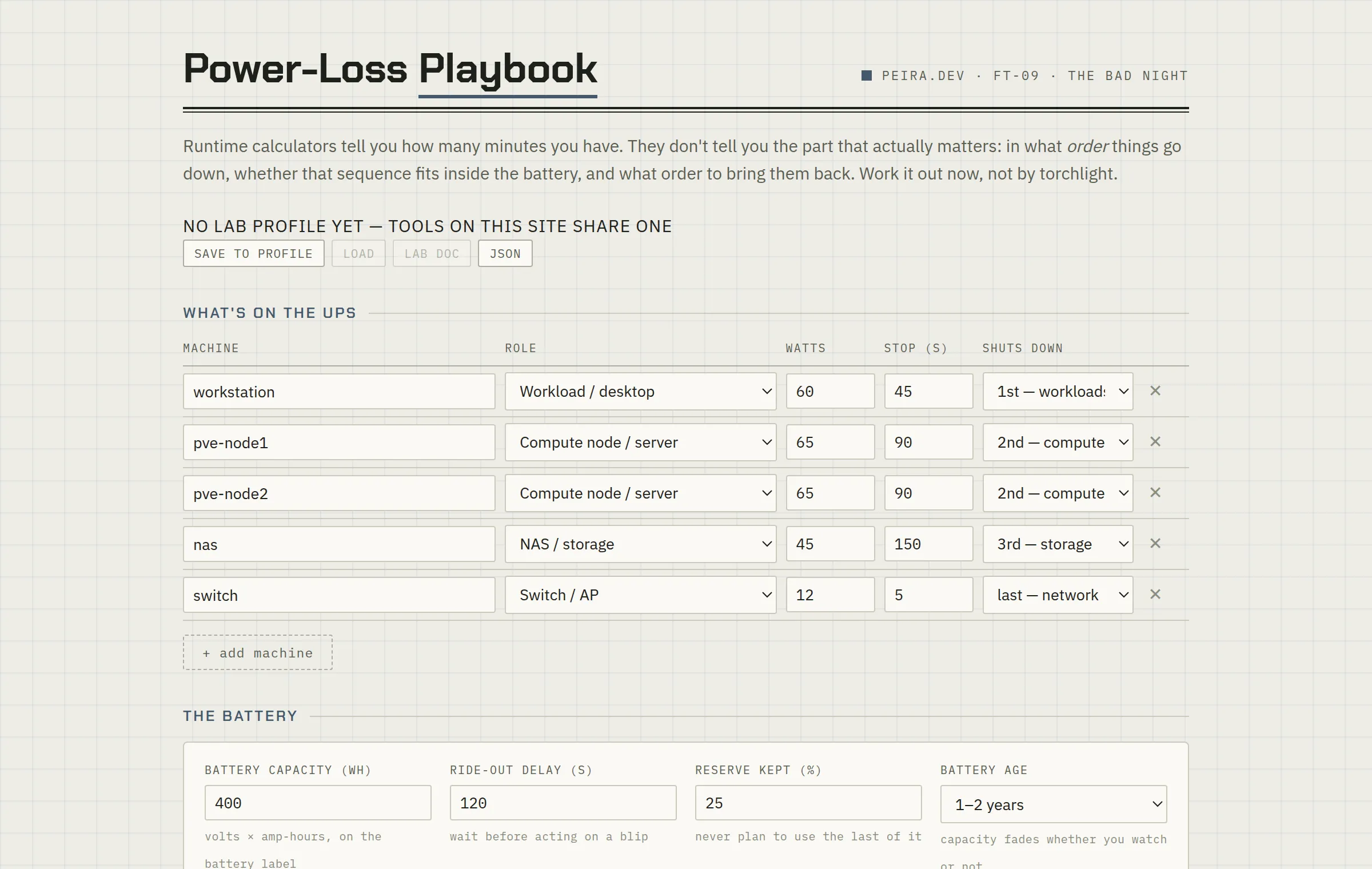Edit the Battery Capacity (Wh) field

tap(318, 803)
